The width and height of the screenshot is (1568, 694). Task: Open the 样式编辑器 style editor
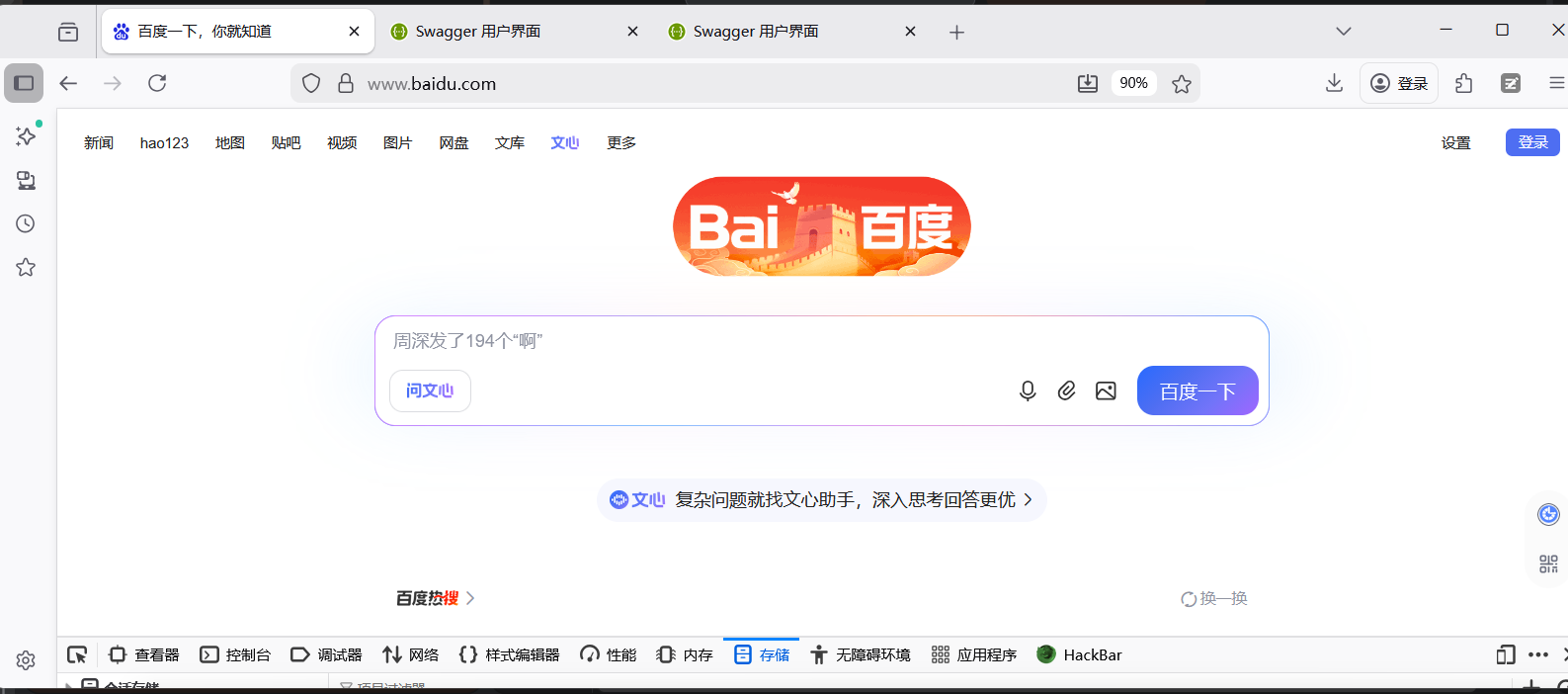point(509,654)
